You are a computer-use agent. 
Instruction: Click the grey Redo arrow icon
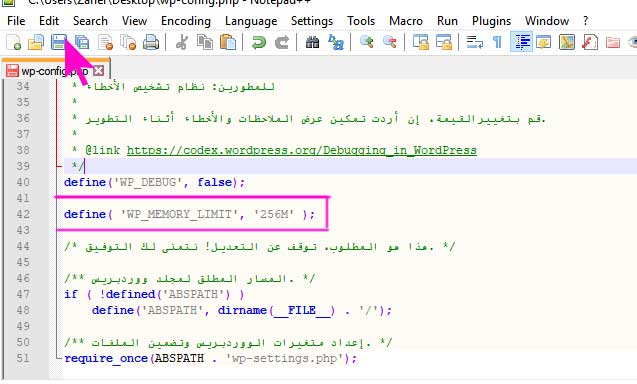(x=282, y=42)
